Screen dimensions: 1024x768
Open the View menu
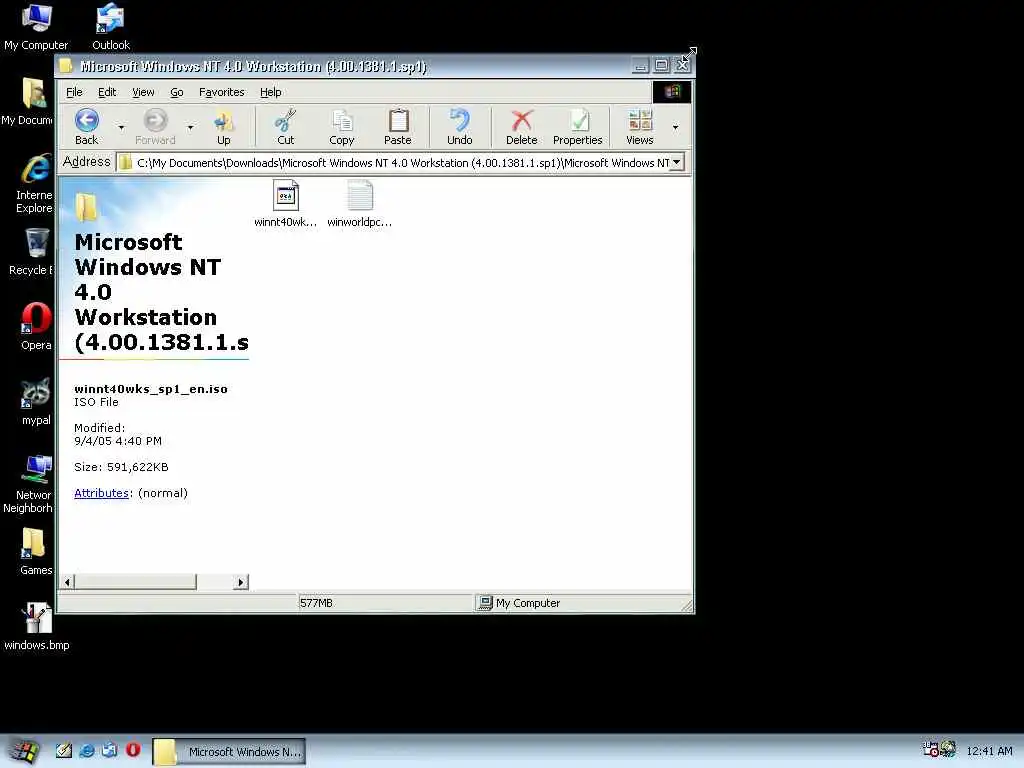click(143, 92)
